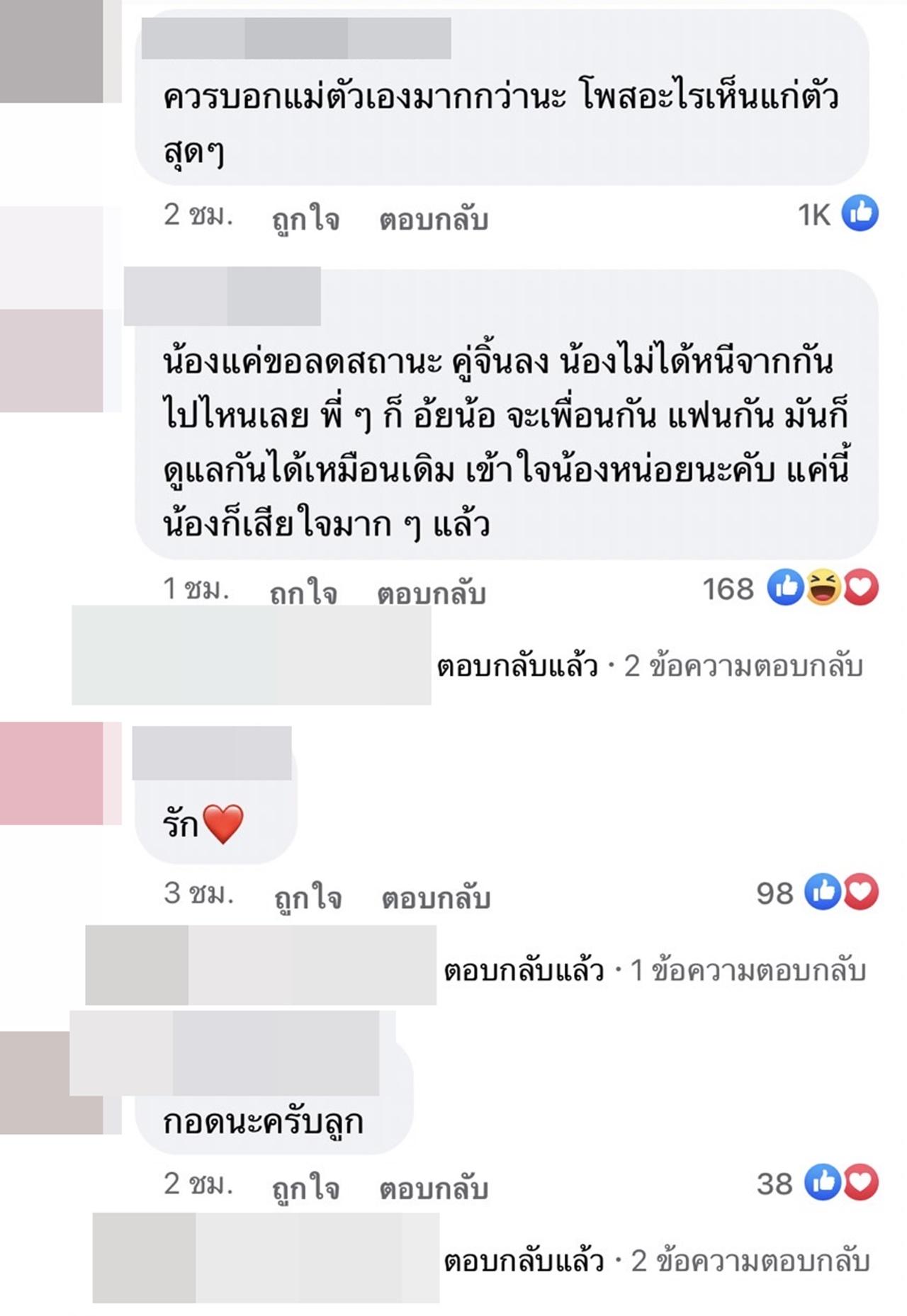Like the comment starting ควรบอกแม่ตัวเอง via ถูกใจ
This screenshot has height=1316, width=907.
305,218
